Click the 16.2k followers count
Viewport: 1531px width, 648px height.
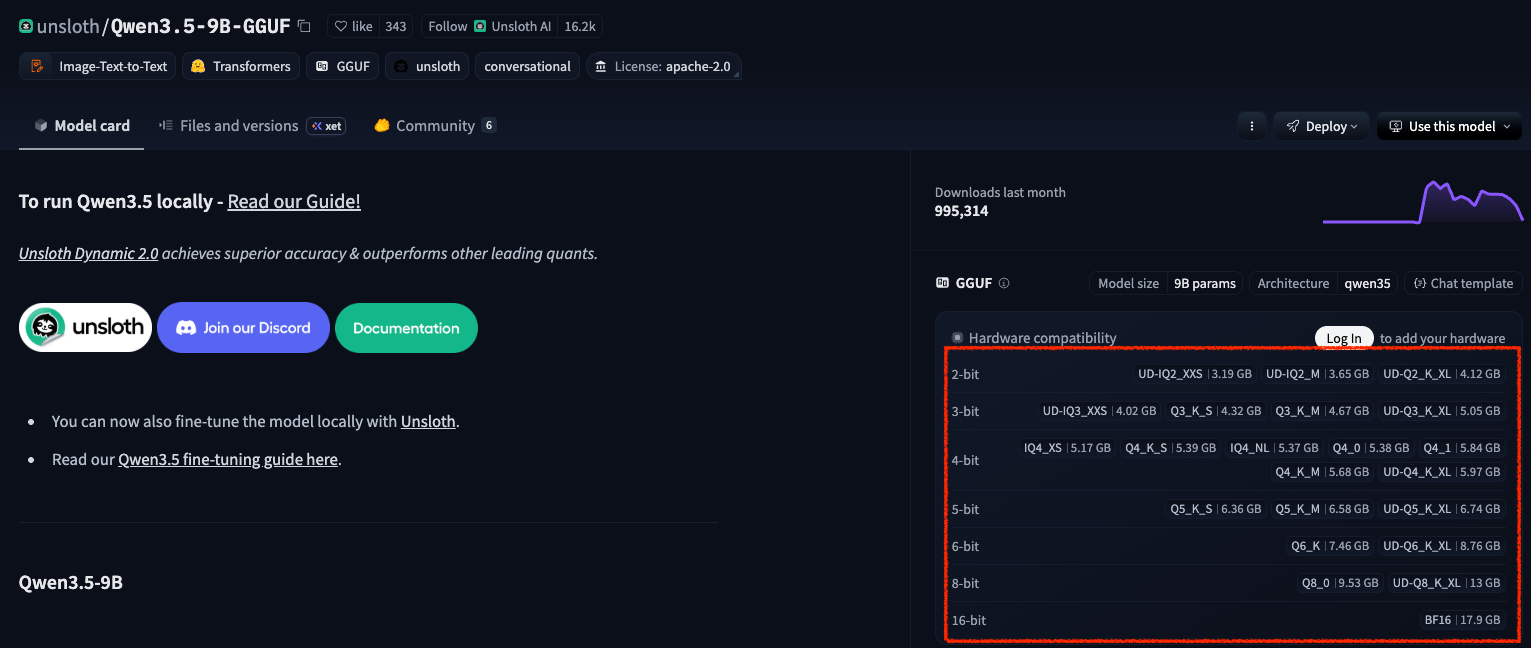581,26
